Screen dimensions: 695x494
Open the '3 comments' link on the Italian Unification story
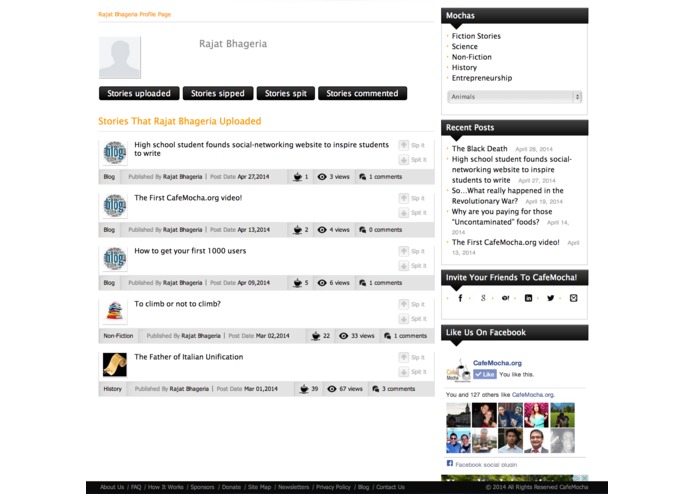(398, 389)
